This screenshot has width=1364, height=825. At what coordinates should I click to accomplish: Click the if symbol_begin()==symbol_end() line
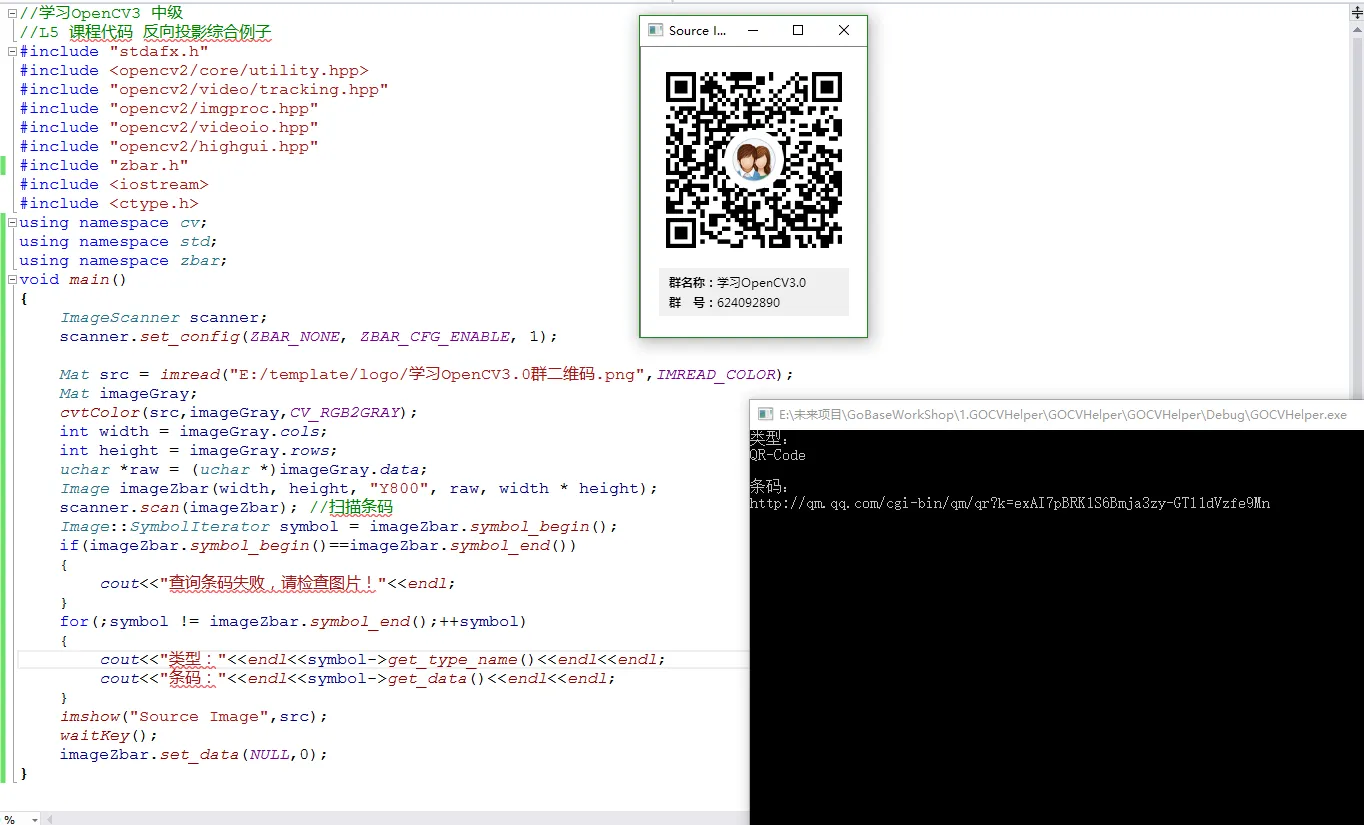coord(319,545)
